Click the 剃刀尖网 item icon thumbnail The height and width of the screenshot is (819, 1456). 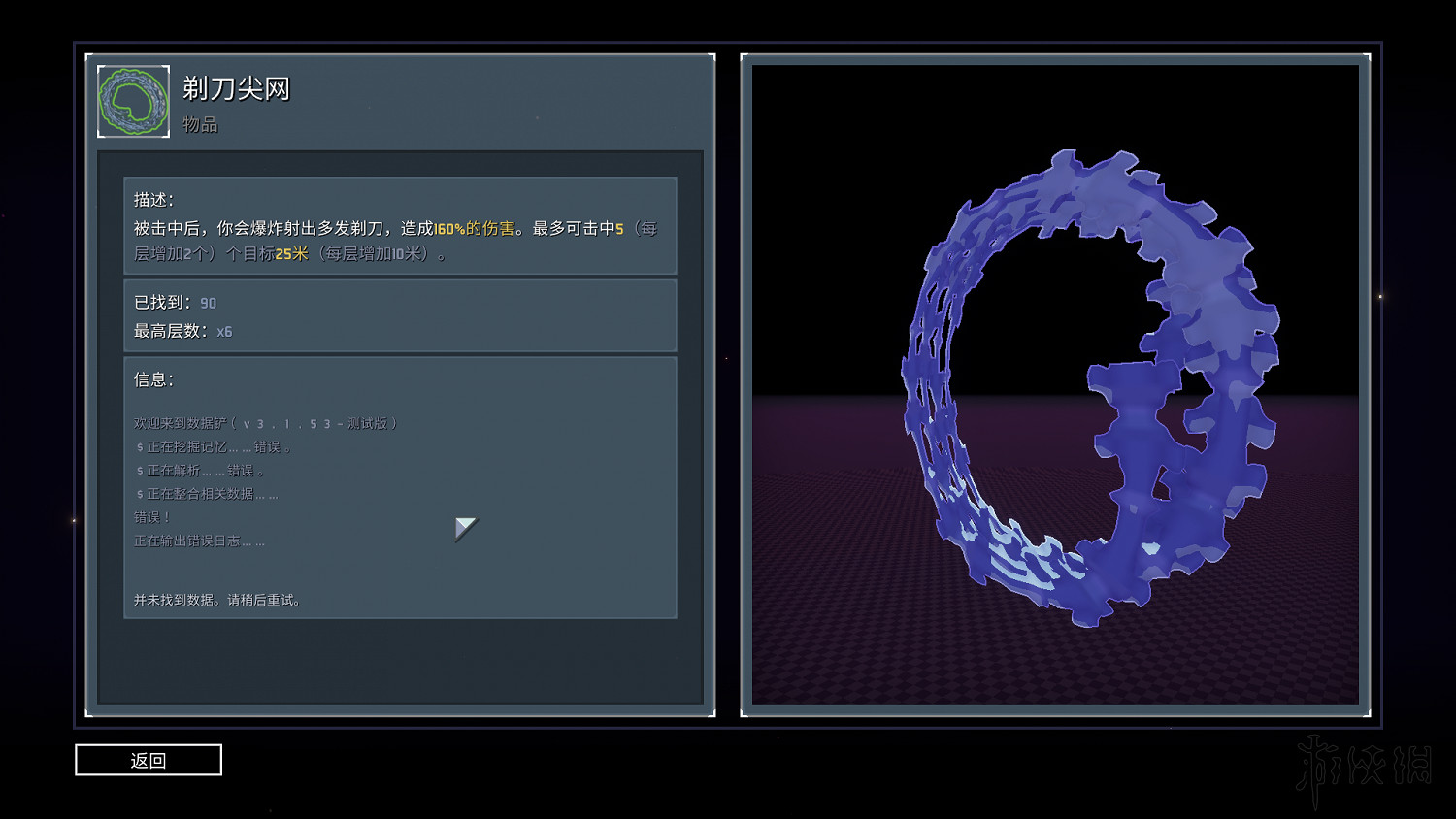pyautogui.click(x=133, y=102)
